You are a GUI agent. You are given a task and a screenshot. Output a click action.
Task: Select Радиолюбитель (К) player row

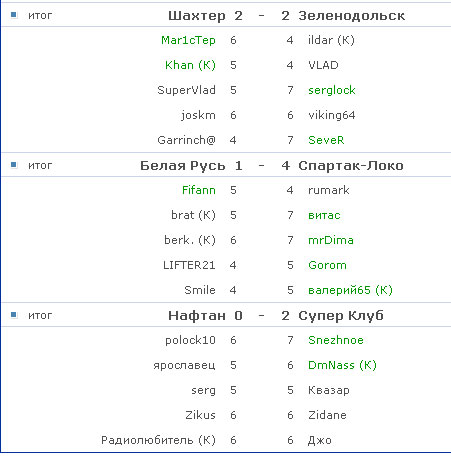coord(225,440)
